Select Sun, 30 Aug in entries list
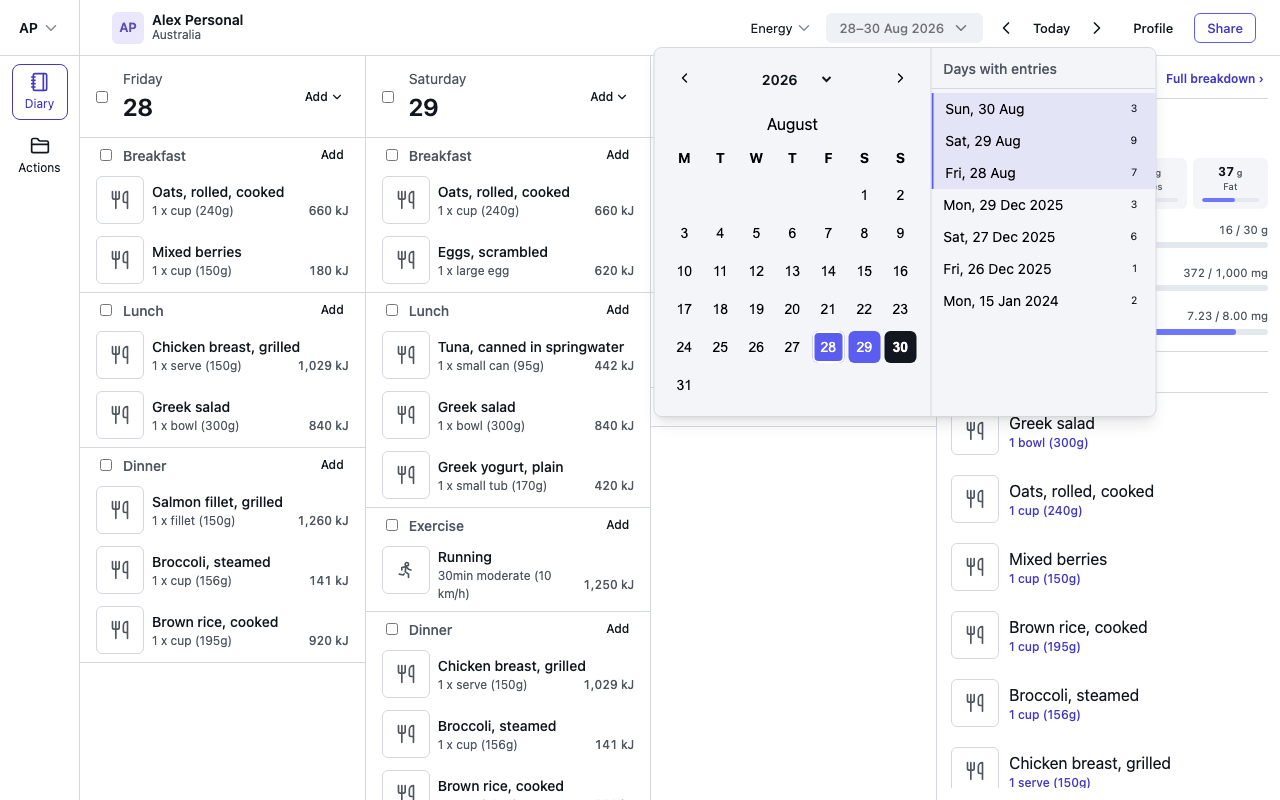 click(1043, 109)
